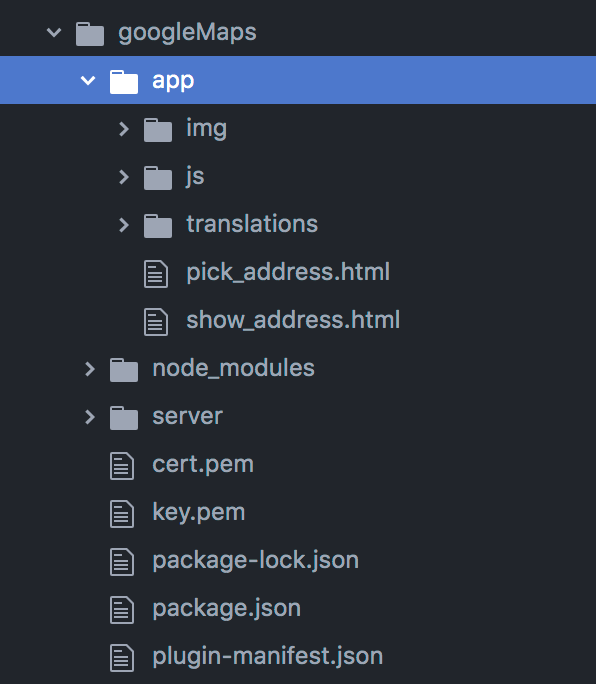Click the key.pem file icon
Screen dimensions: 596x684
coord(122,514)
